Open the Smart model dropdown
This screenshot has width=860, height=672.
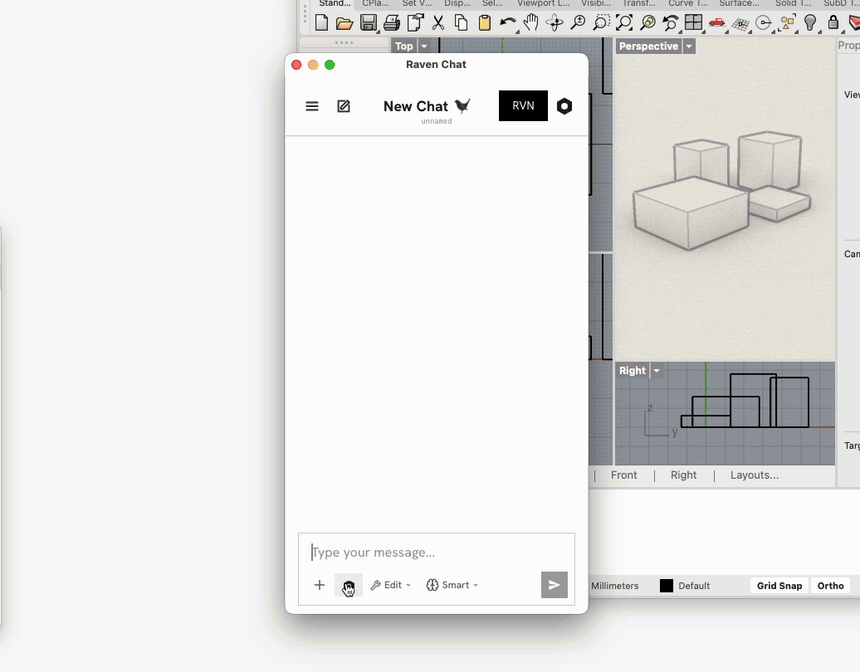pos(452,585)
